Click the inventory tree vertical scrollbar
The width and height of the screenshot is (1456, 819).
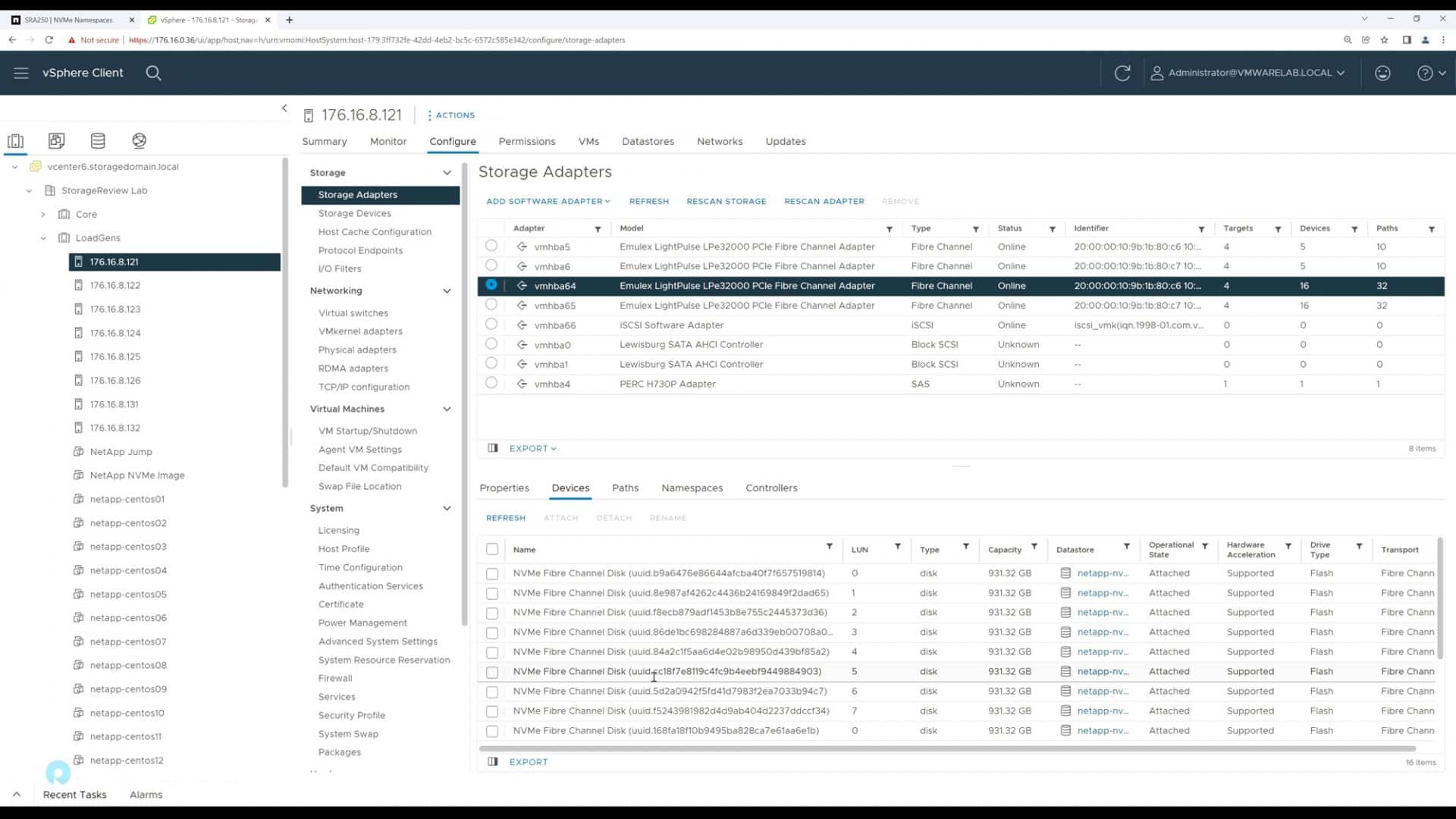click(285, 322)
